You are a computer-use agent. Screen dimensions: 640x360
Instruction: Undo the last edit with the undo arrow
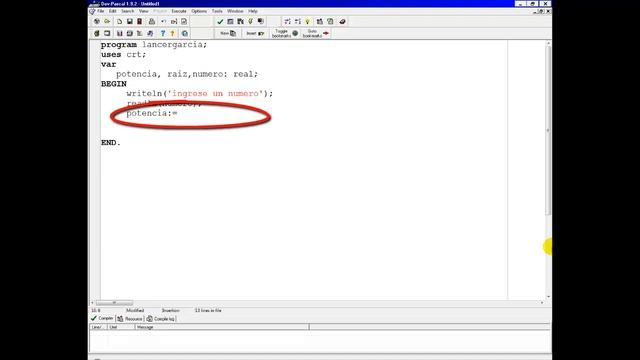(x=164, y=21)
